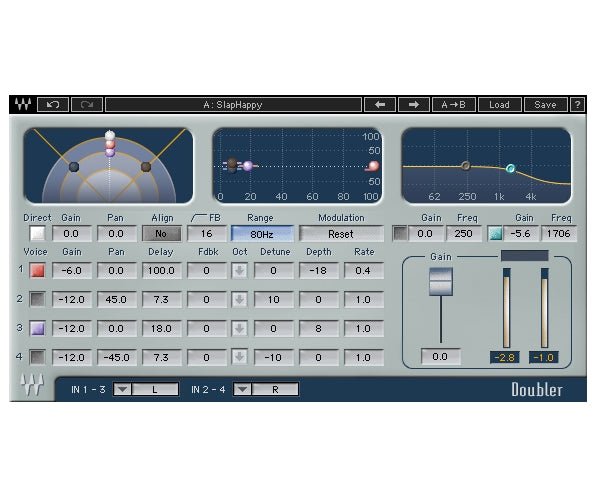Click the FB filter value 16
597x497 pixels.
207,233
